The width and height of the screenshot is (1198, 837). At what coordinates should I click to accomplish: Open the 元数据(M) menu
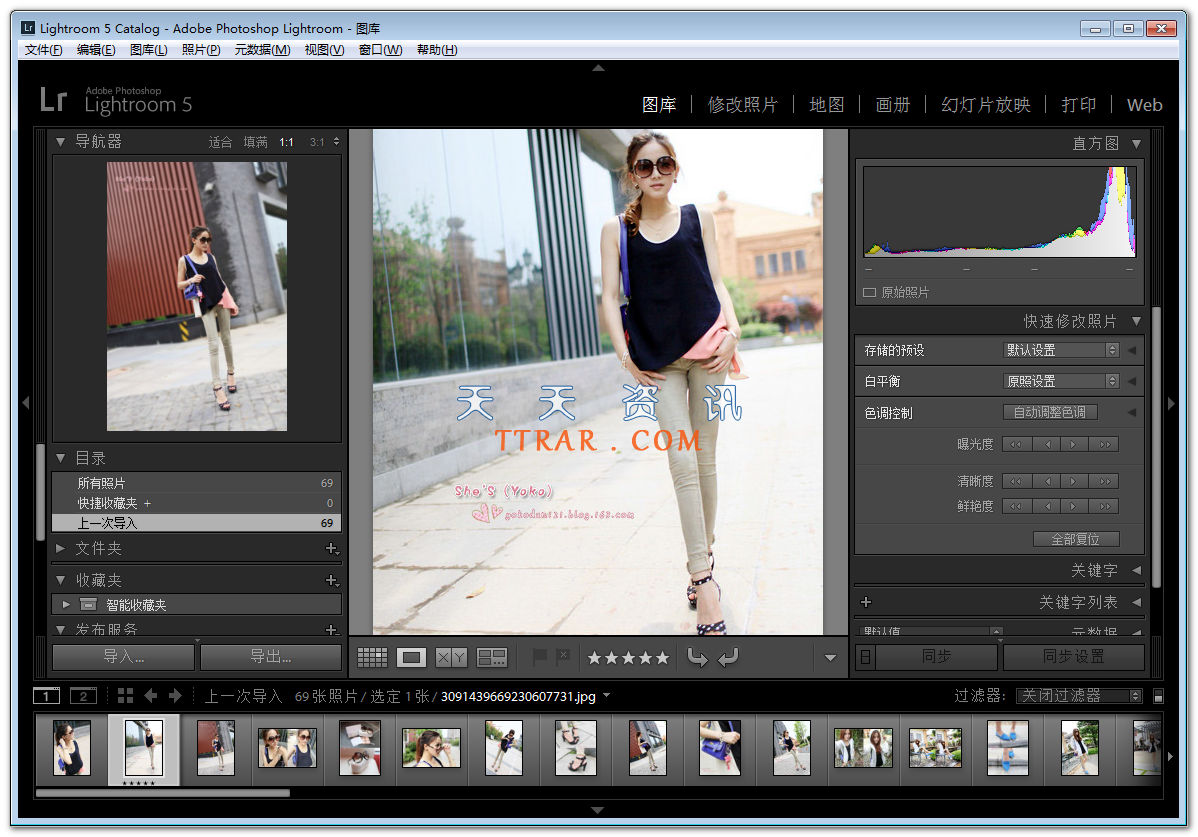coord(262,50)
